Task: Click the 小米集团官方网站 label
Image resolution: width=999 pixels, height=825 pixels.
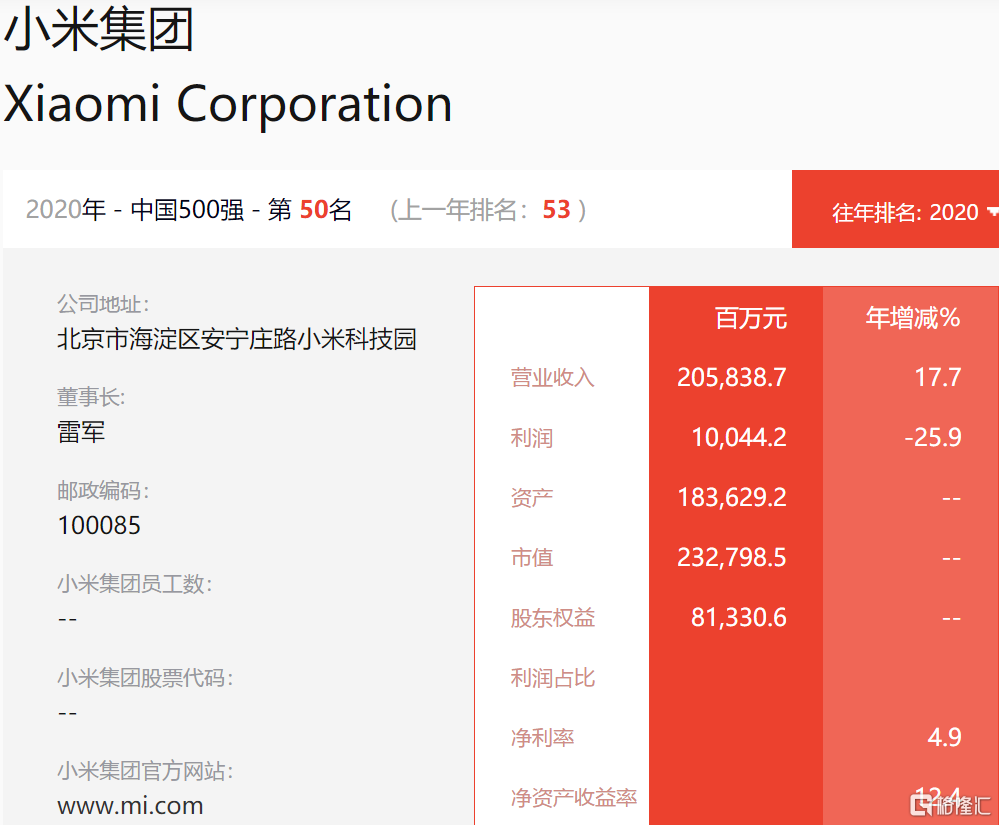Action: pos(145,771)
